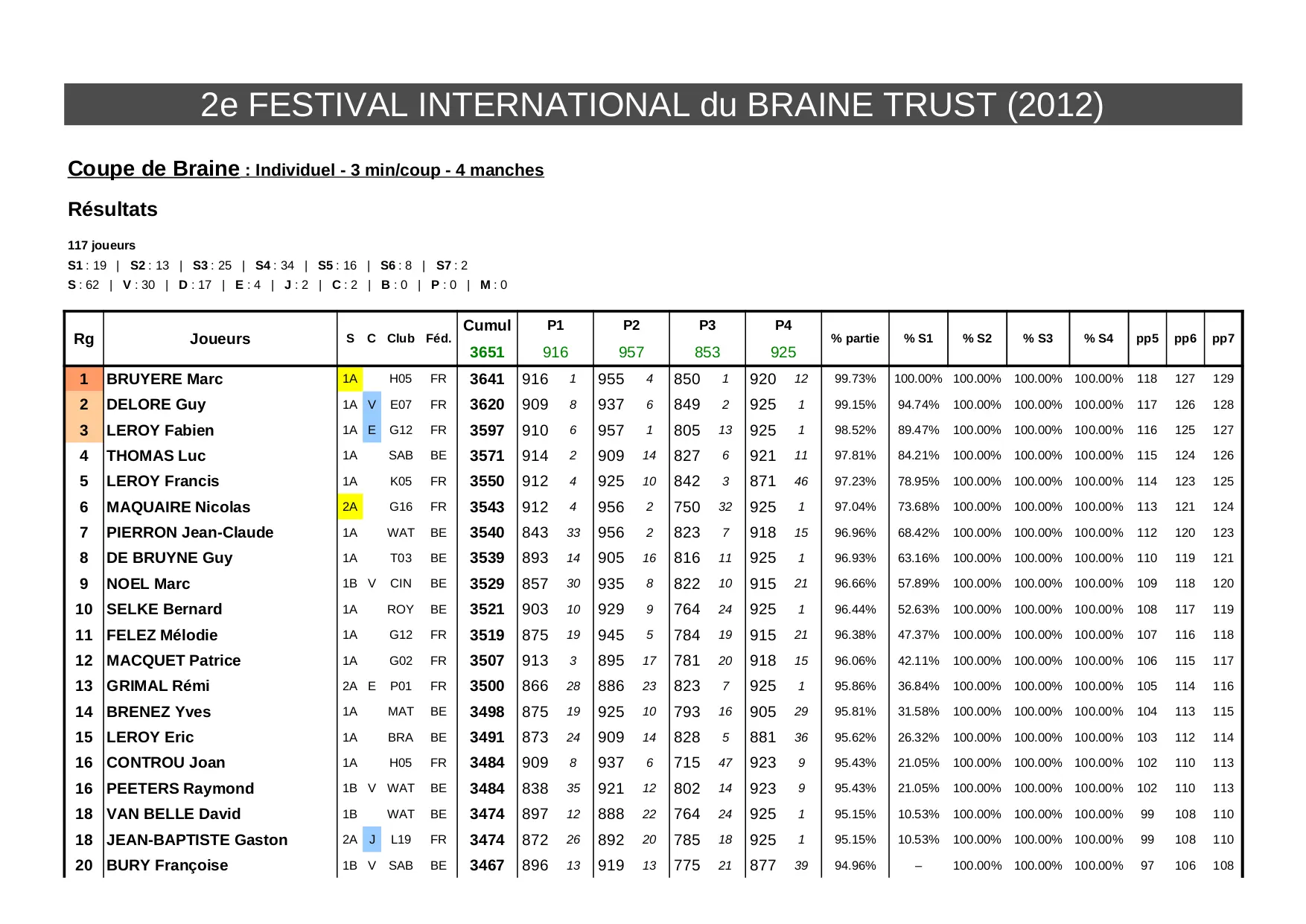
Task: Click the "pp7" column header
Action: tap(1223, 339)
